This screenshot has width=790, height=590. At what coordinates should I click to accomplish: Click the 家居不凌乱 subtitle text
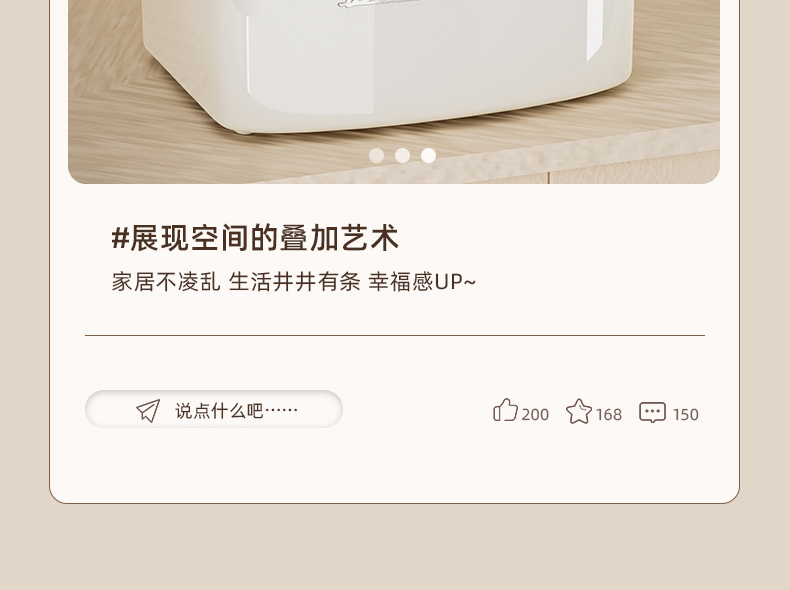pyautogui.click(x=166, y=282)
